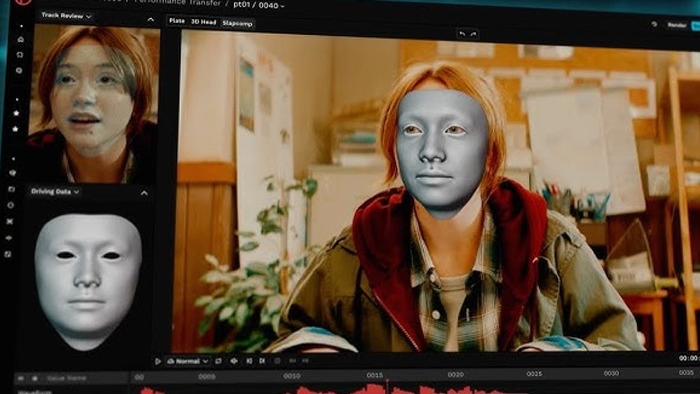Toggle loop playback icon
The height and width of the screenshot is (394, 700).
(218, 361)
